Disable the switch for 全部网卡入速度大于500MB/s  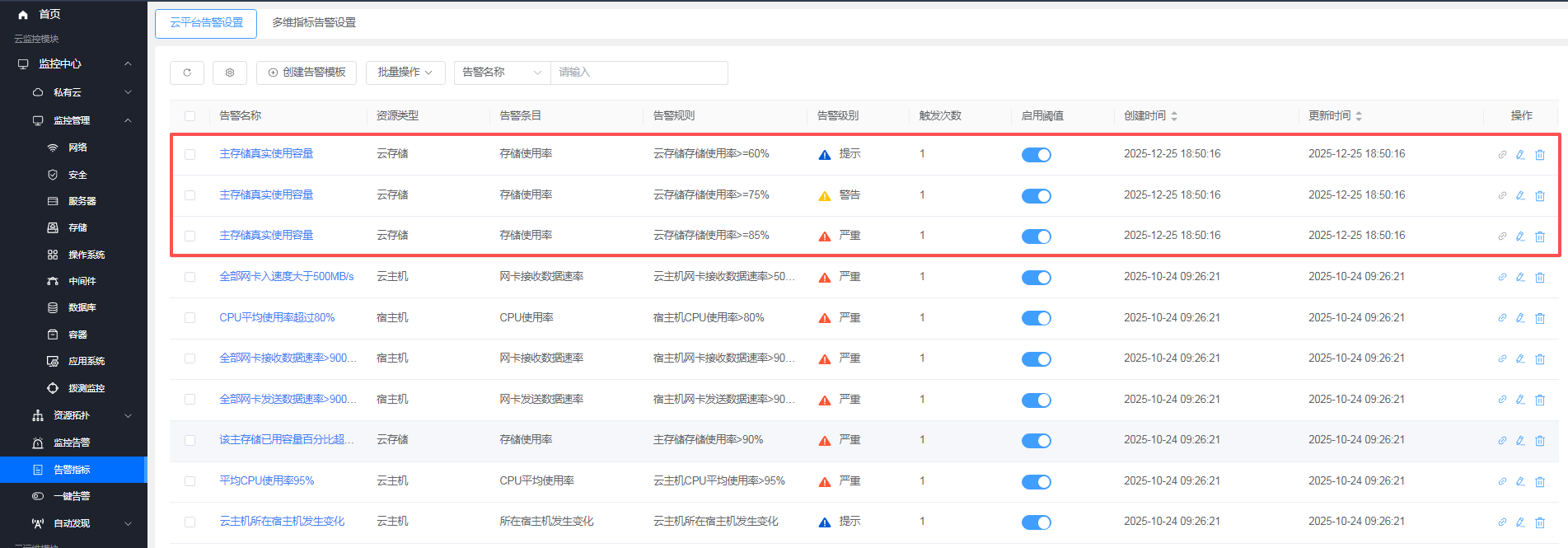(1036, 278)
